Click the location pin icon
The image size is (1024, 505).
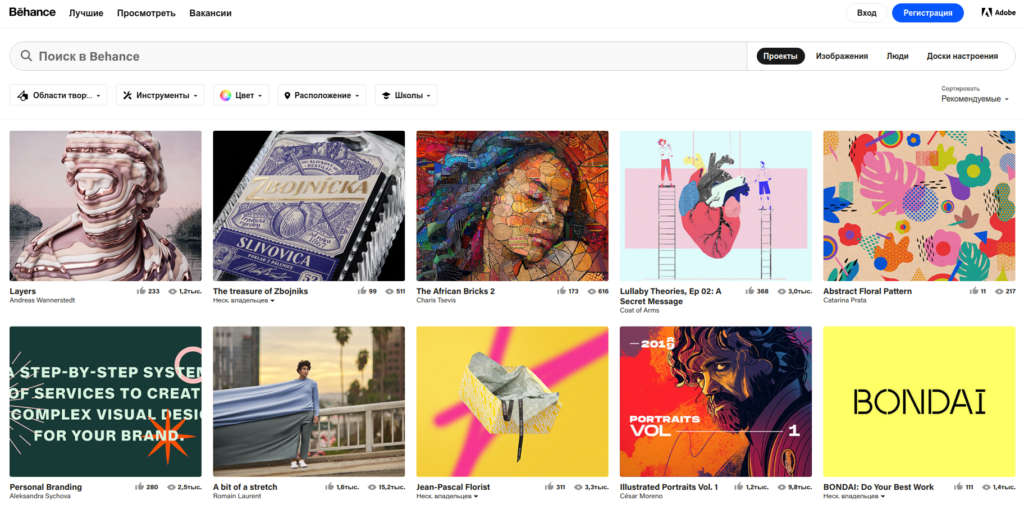tap(288, 96)
